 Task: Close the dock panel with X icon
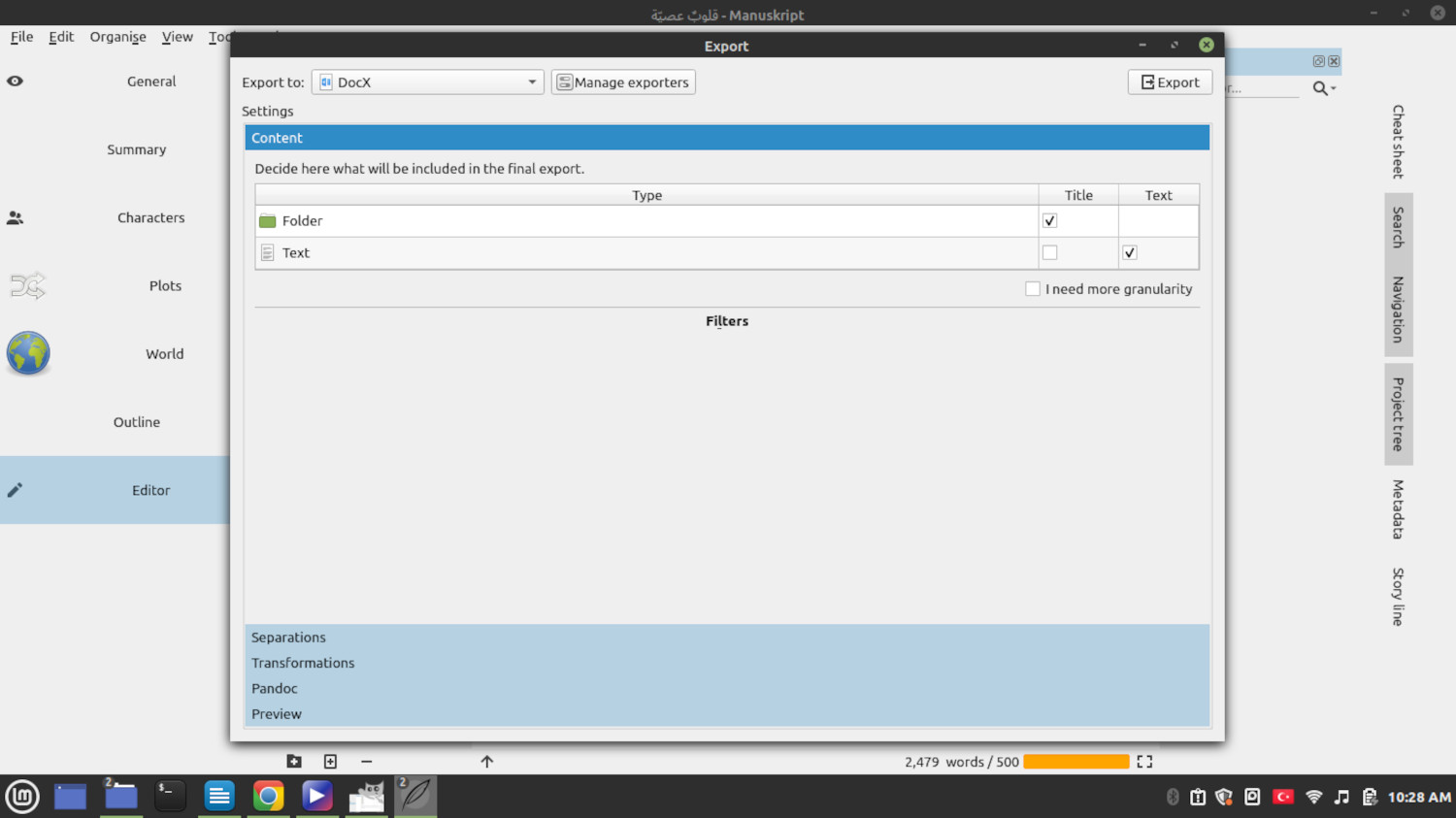[x=1334, y=61]
